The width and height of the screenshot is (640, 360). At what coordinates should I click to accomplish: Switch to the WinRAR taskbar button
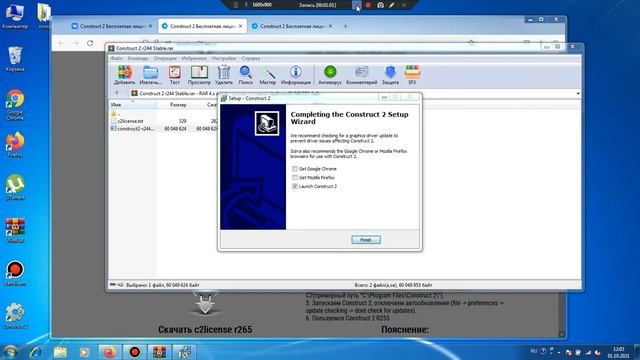tap(160, 352)
